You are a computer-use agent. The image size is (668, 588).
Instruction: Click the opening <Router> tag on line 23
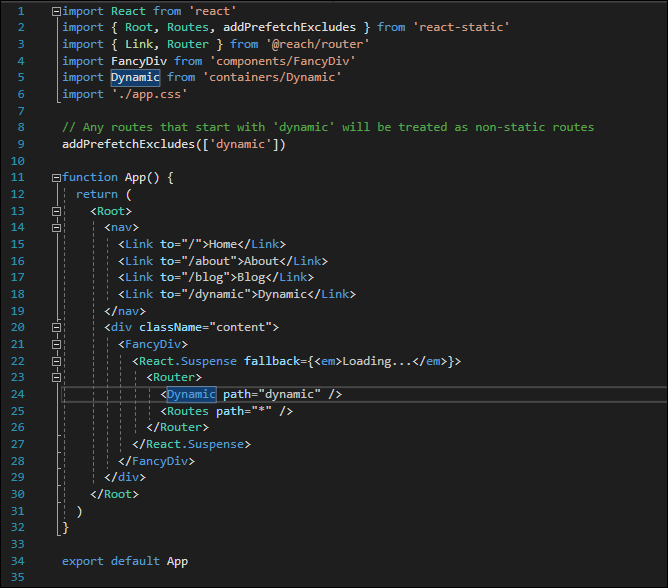(x=174, y=378)
